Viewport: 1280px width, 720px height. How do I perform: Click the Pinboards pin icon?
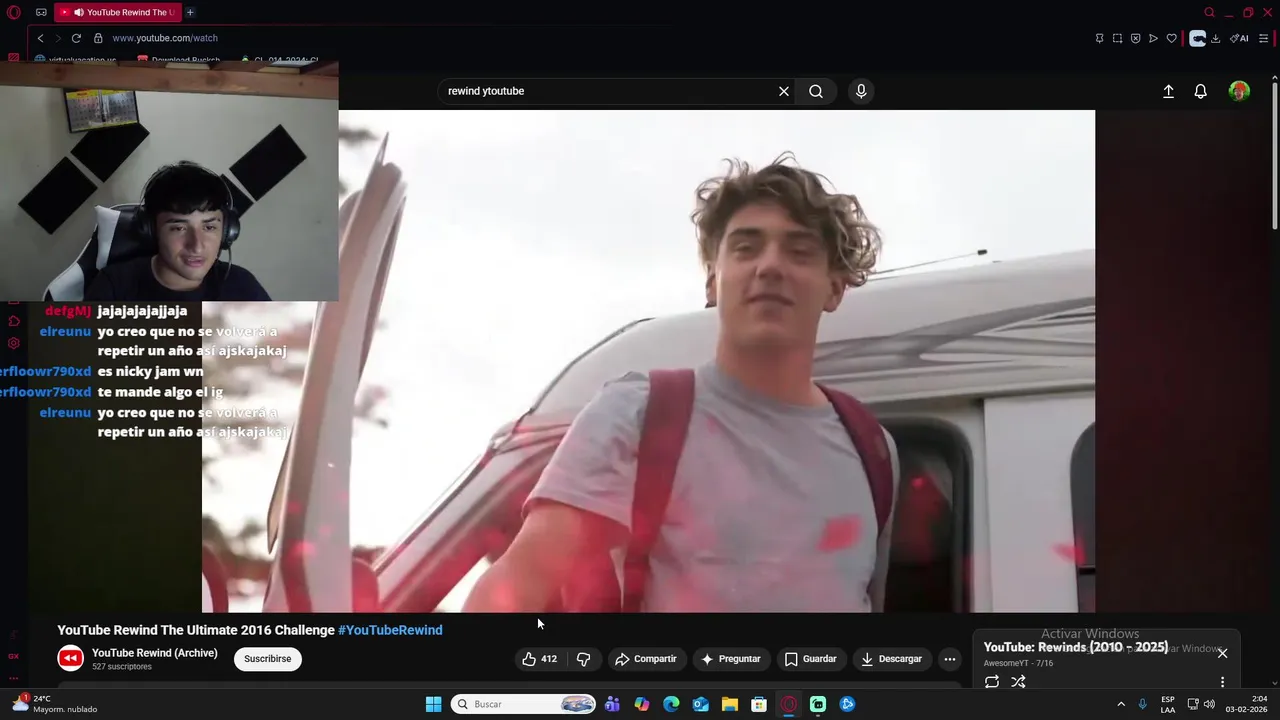click(x=1099, y=38)
